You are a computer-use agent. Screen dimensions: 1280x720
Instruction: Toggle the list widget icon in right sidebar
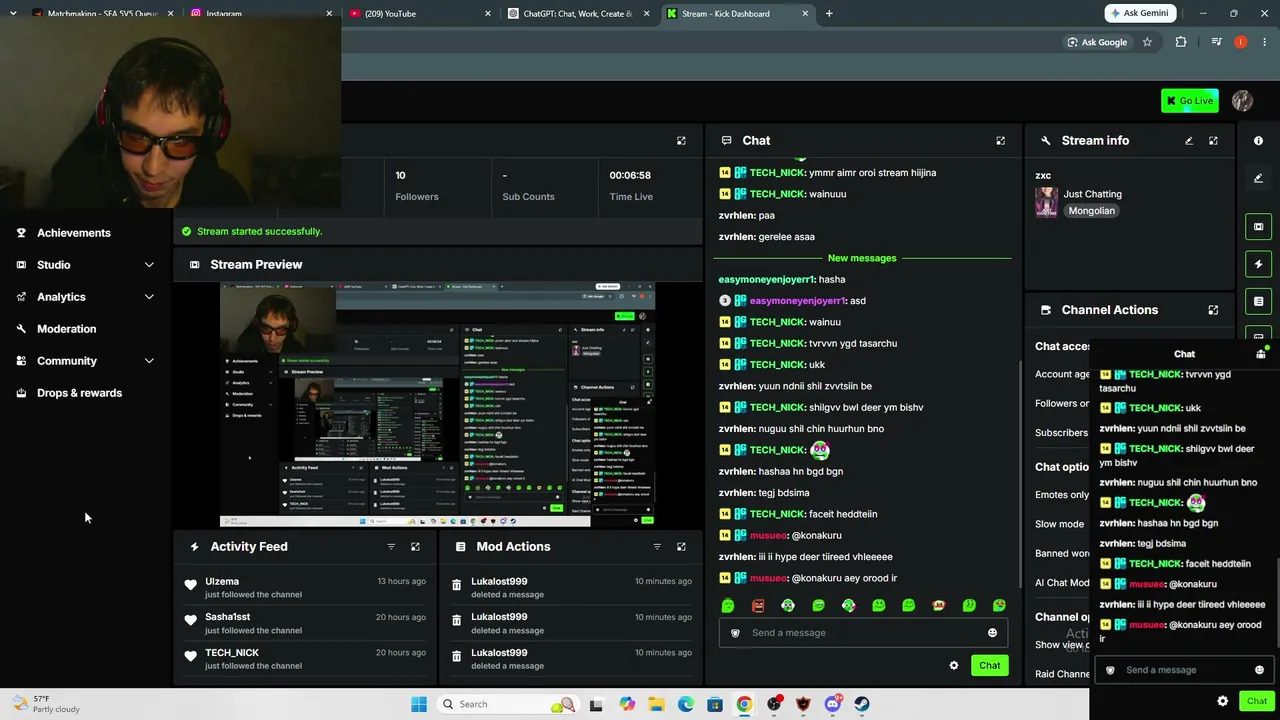coord(1258,301)
